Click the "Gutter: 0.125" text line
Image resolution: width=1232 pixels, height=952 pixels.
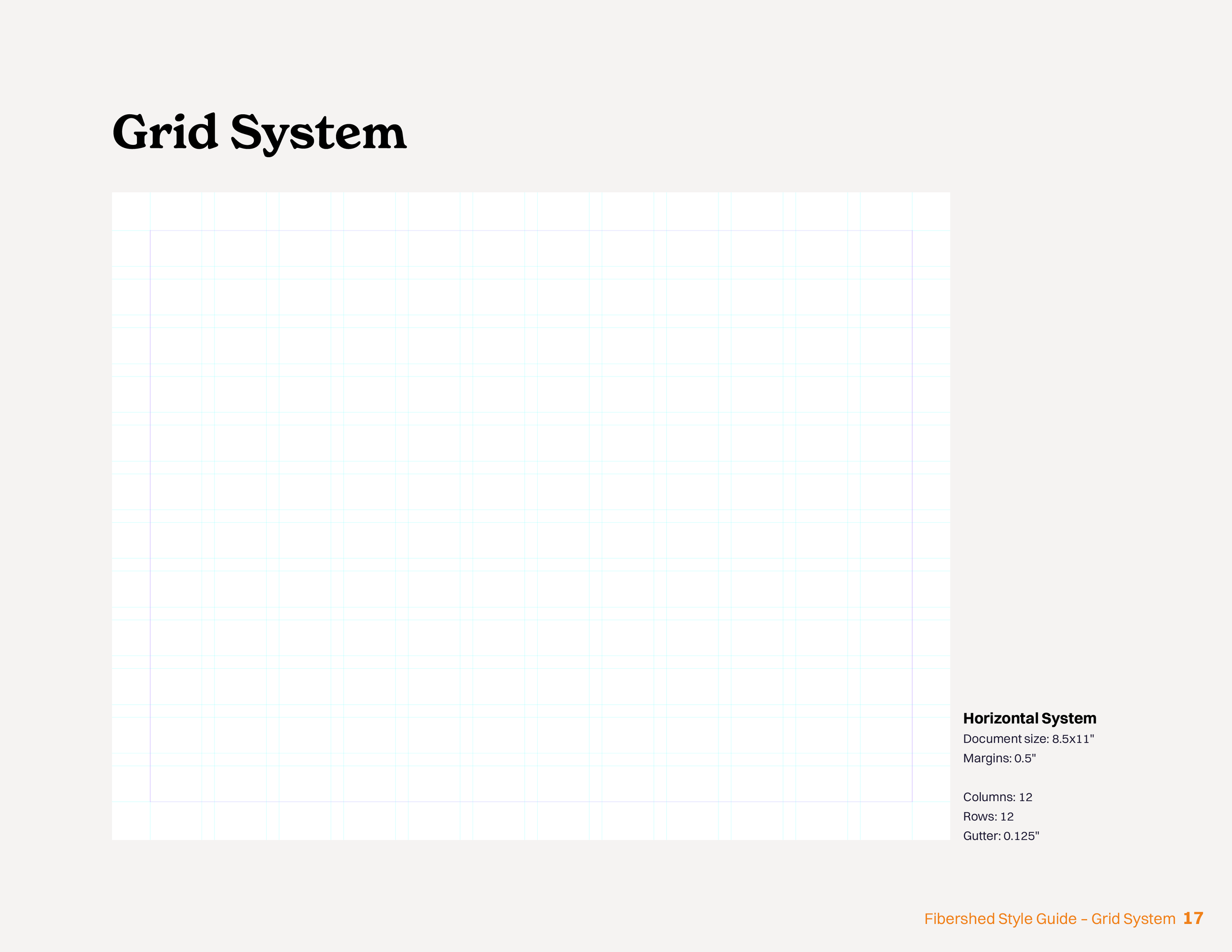(1001, 836)
